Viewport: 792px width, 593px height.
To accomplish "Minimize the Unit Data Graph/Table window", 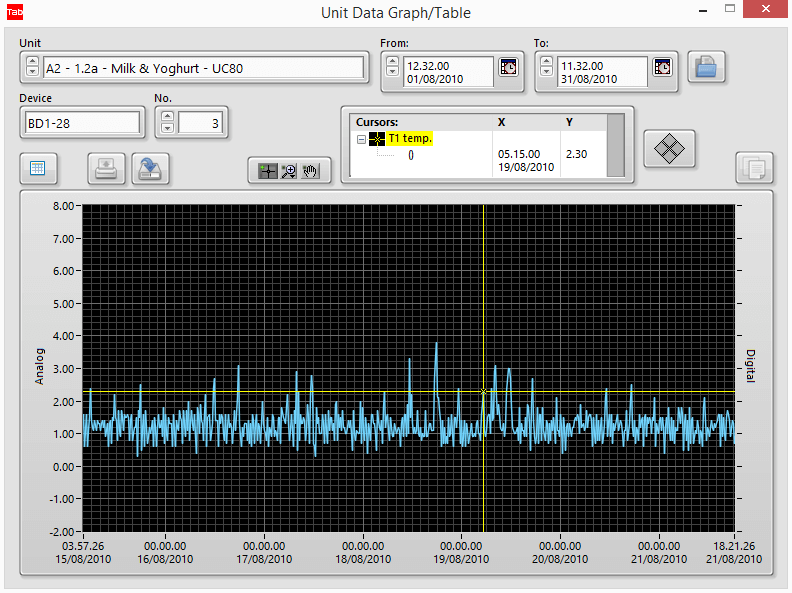I will (703, 10).
